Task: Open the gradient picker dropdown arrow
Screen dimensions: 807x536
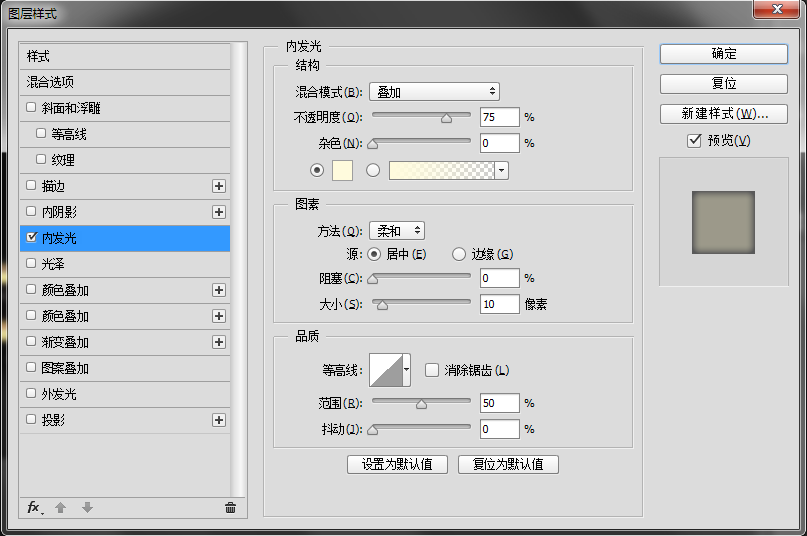Action: tap(501, 170)
